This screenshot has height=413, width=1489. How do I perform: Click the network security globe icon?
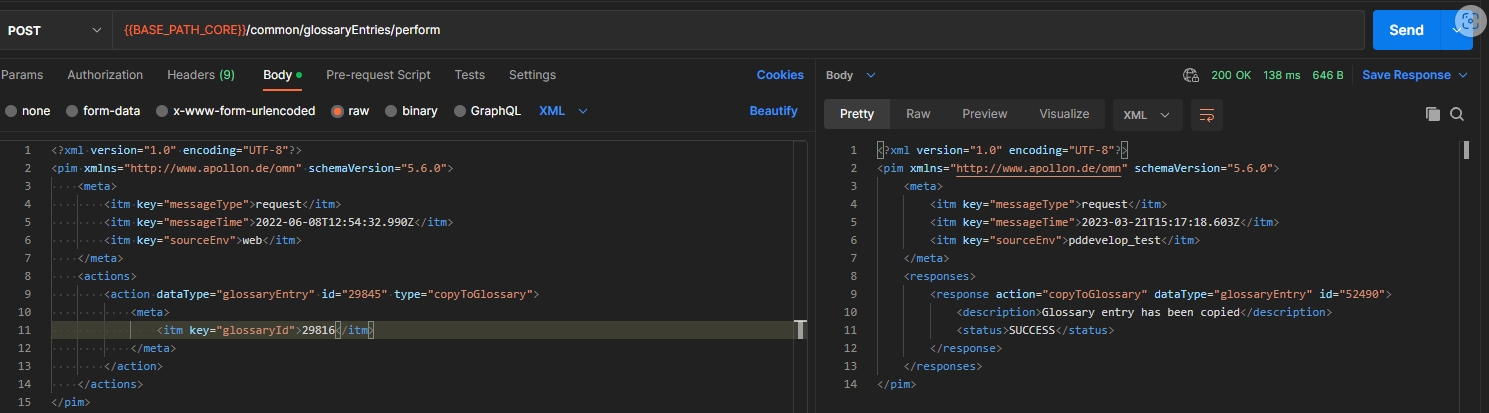click(1190, 75)
